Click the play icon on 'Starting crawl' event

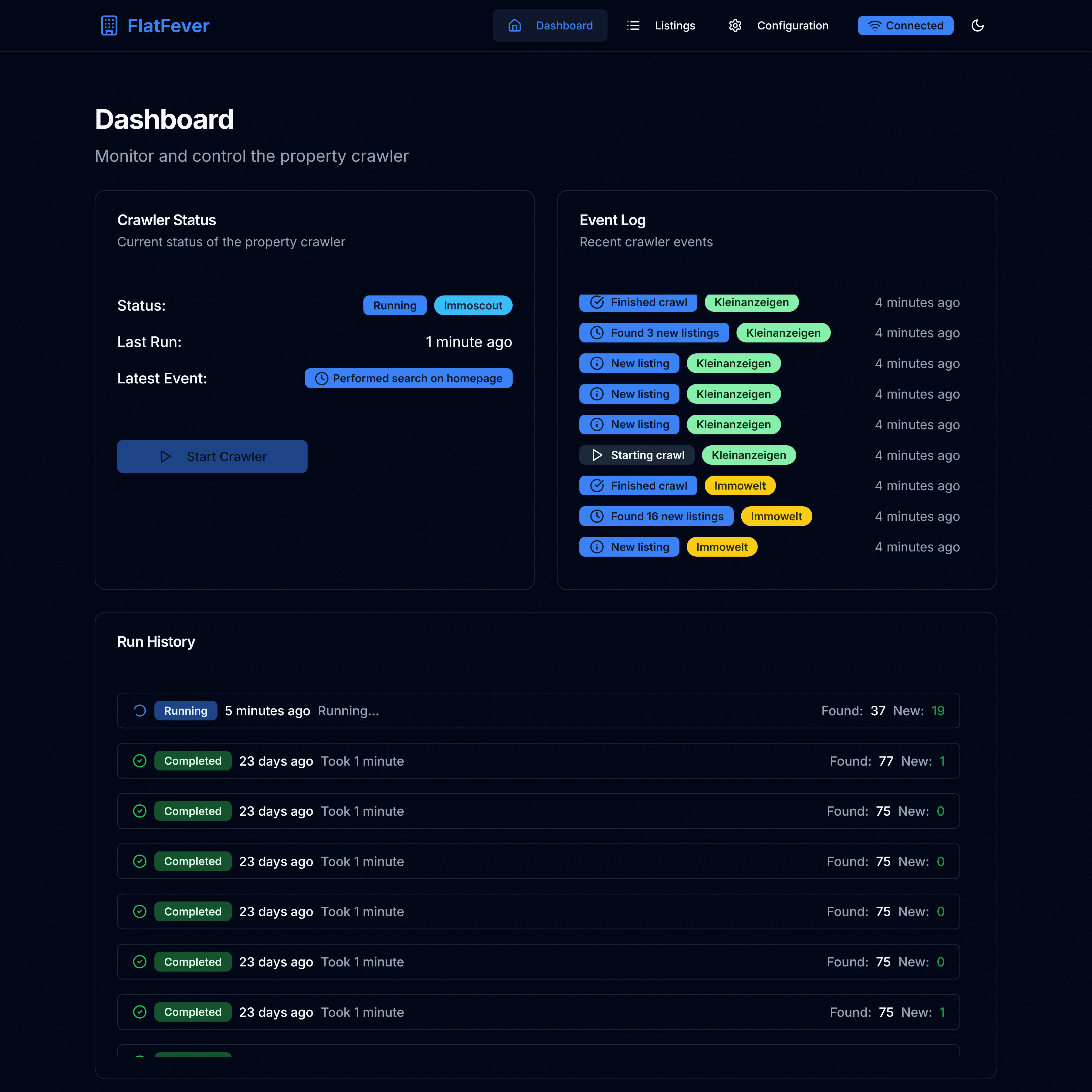click(x=598, y=455)
